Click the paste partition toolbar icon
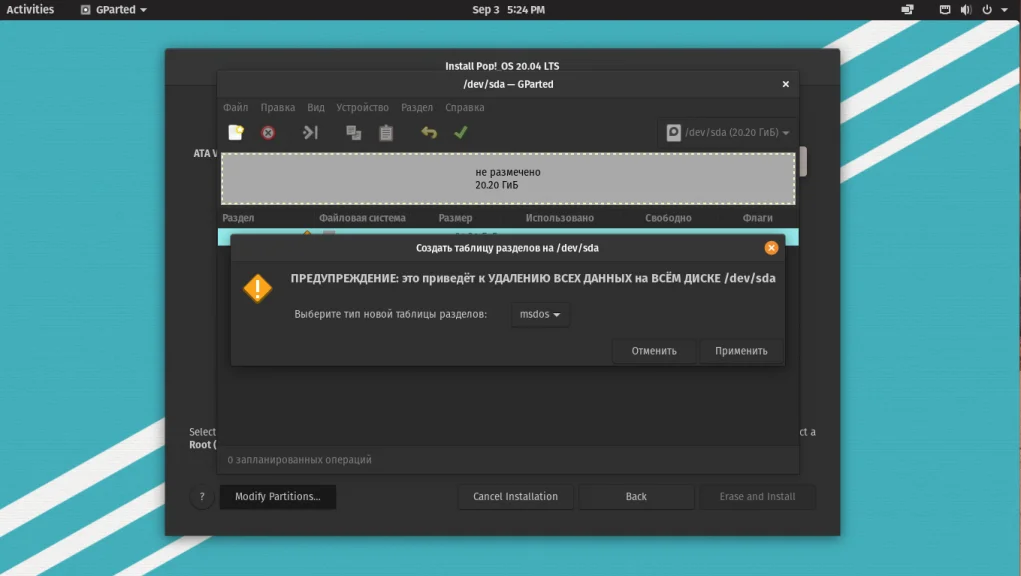1021x576 pixels. pyautogui.click(x=386, y=133)
